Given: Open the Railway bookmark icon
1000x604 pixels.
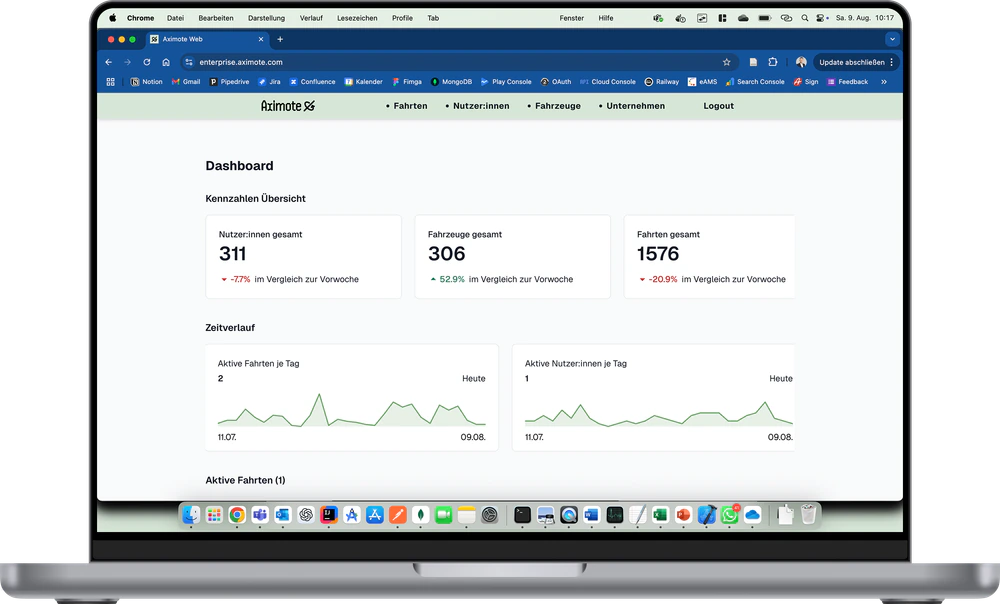Looking at the screenshot, I should pyautogui.click(x=648, y=82).
